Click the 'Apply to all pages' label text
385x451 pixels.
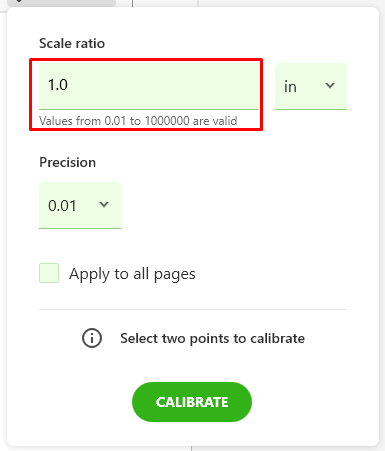tap(132, 274)
